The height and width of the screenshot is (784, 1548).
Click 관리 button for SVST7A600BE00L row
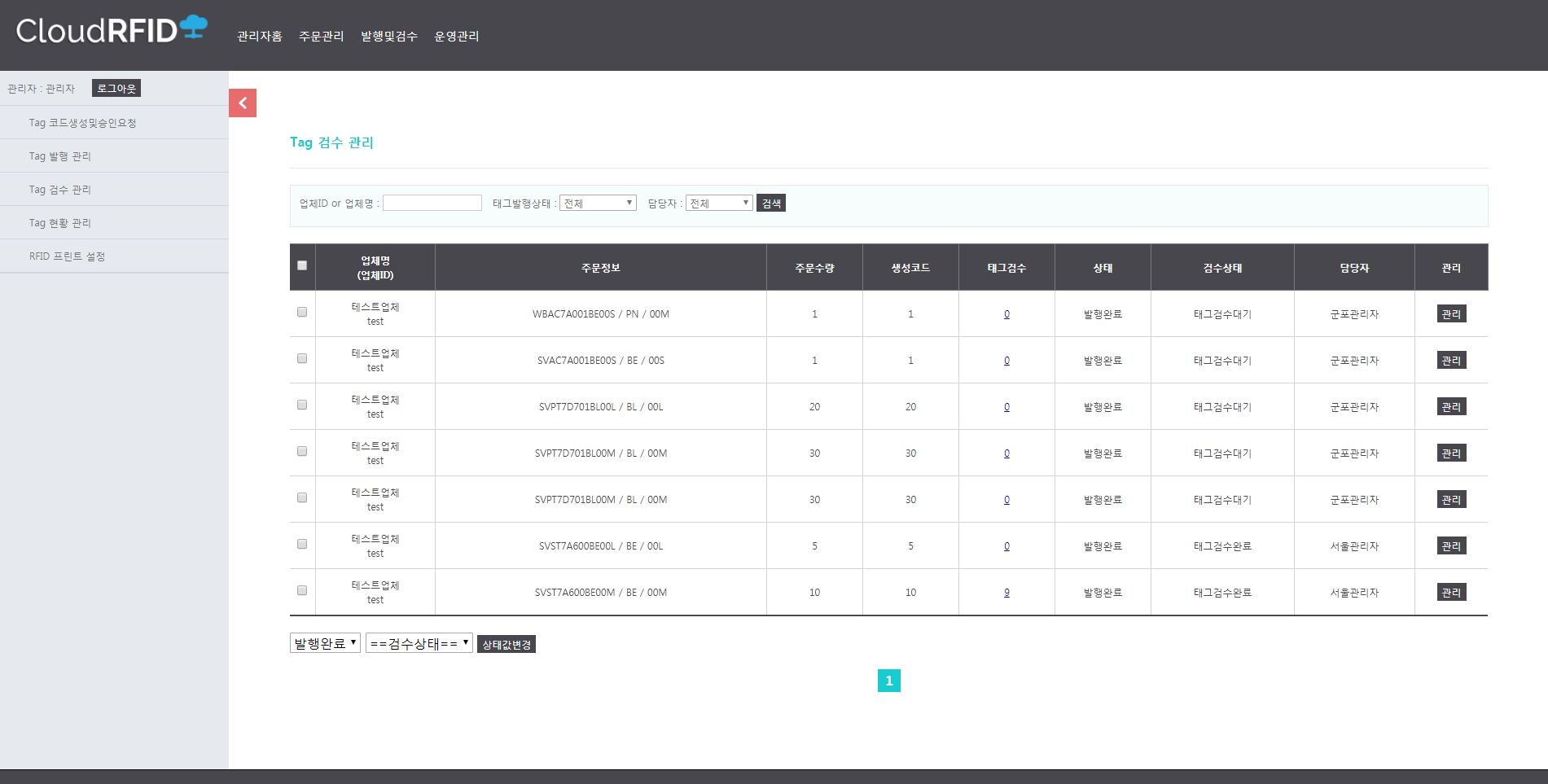1451,545
